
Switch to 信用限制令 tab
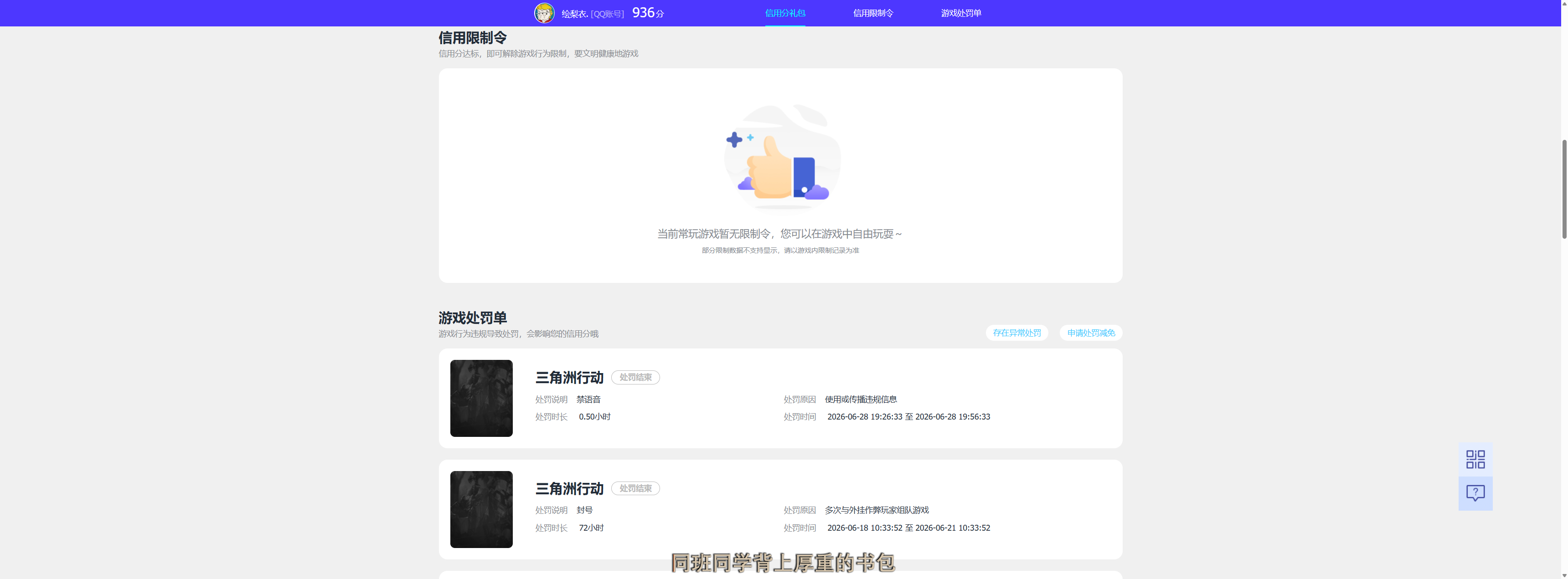tap(873, 13)
